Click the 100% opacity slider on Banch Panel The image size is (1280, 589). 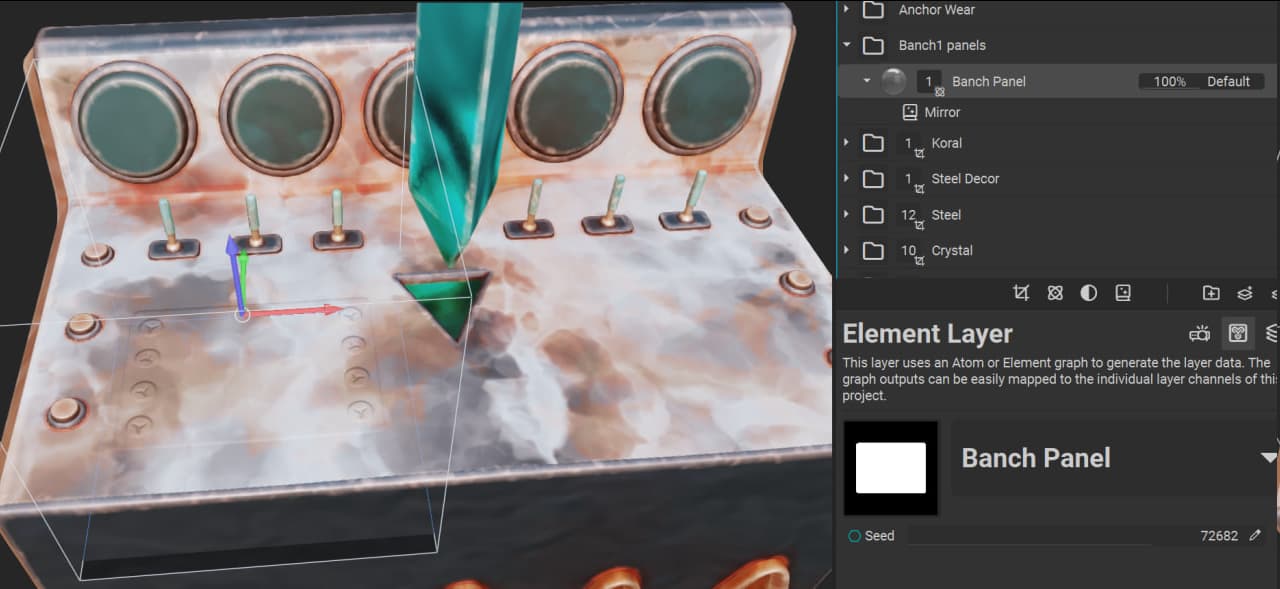click(x=1168, y=81)
